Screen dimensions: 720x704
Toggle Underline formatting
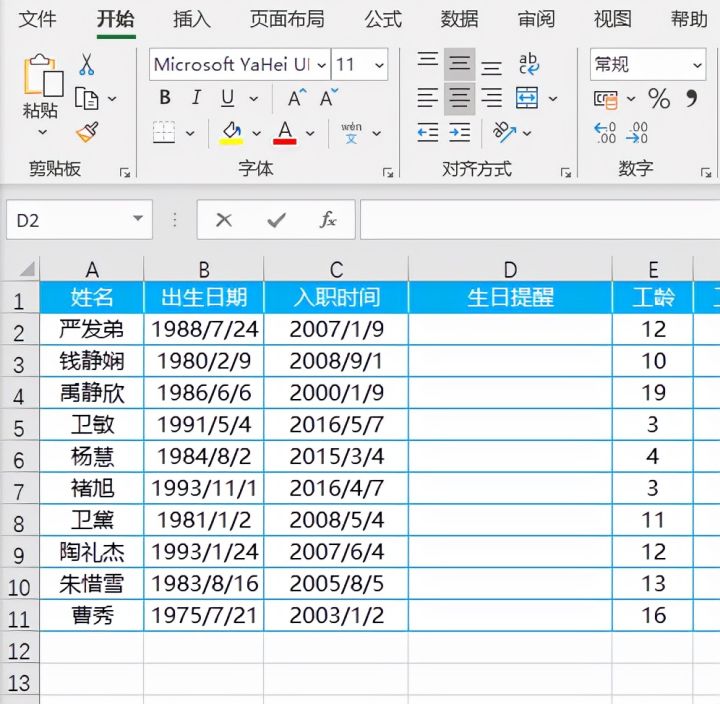click(228, 97)
